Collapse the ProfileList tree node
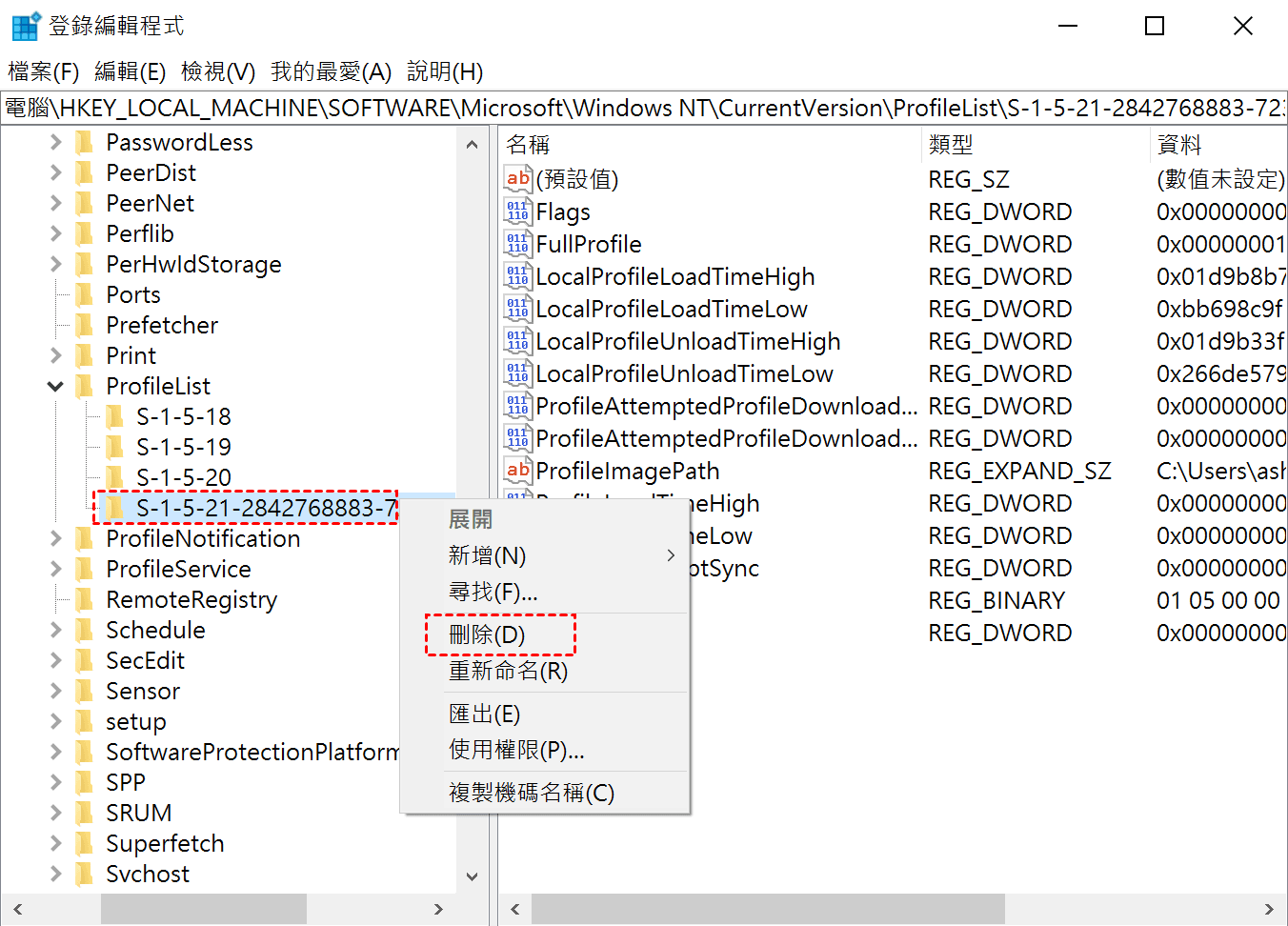This screenshot has height=926, width=1288. point(55,387)
